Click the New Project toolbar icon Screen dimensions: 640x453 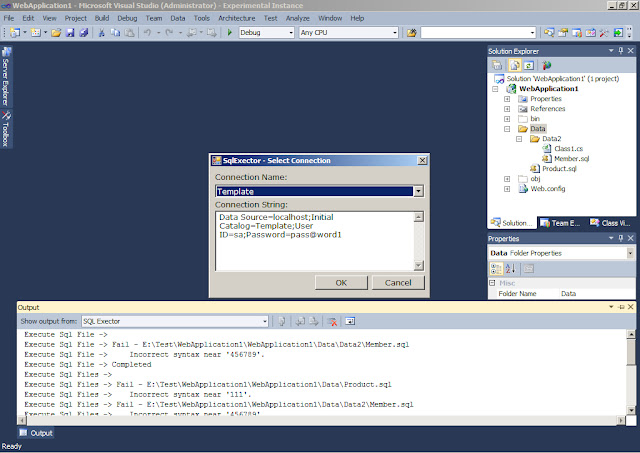point(15,33)
